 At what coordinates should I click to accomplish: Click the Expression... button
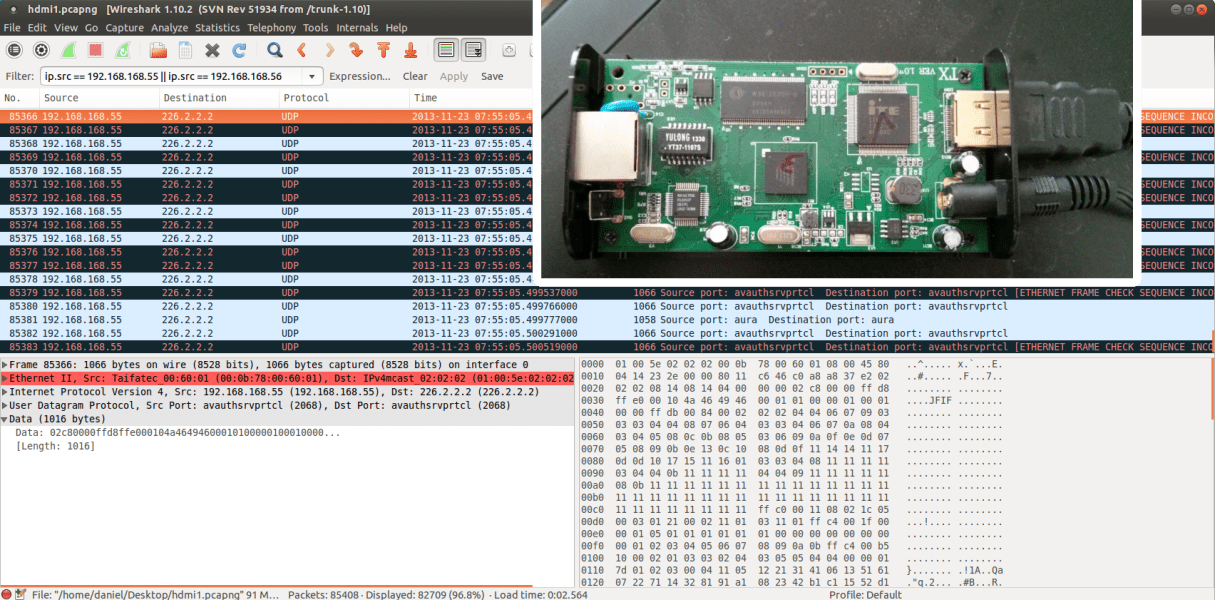pyautogui.click(x=359, y=76)
